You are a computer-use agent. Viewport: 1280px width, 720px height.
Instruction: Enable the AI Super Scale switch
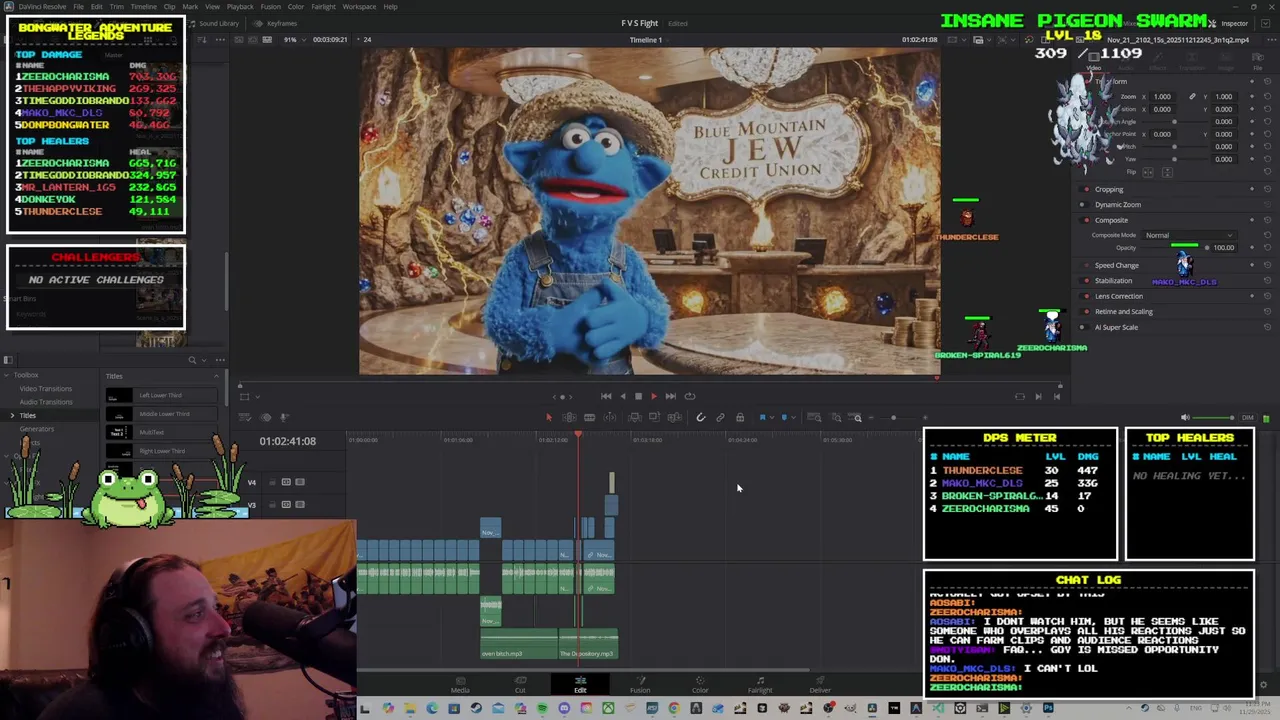point(1084,327)
